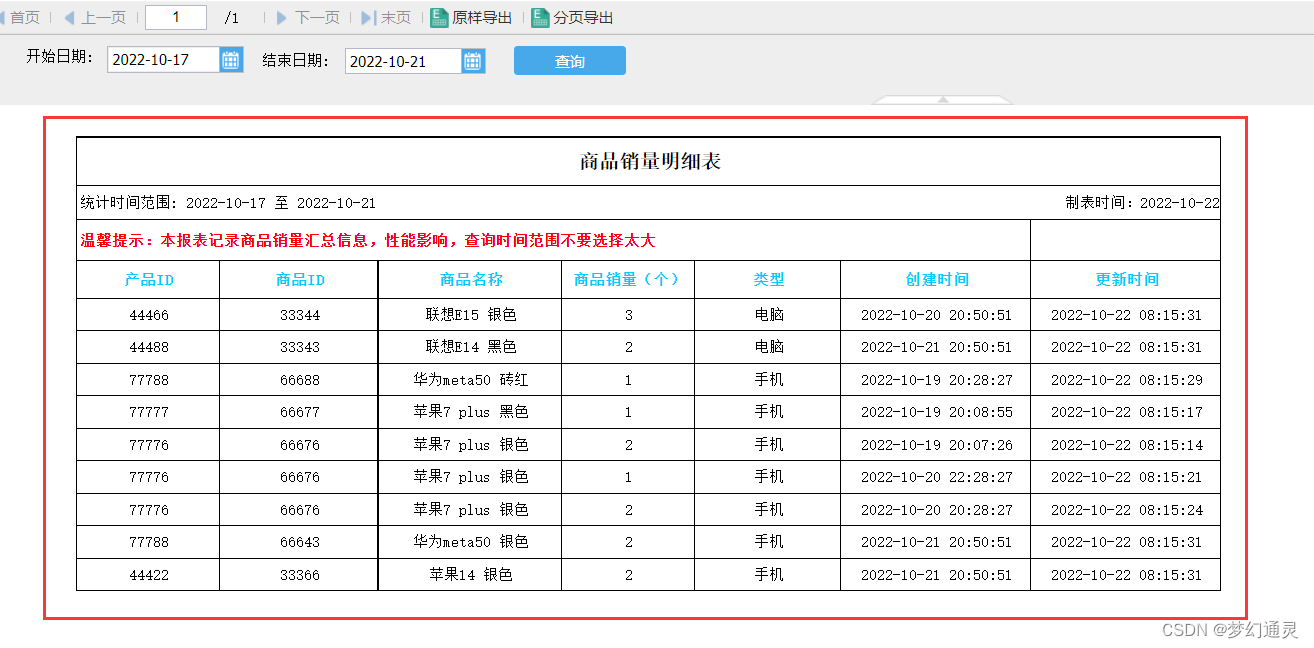Click the 产品ID column header
The width and height of the screenshot is (1314, 648).
point(149,280)
